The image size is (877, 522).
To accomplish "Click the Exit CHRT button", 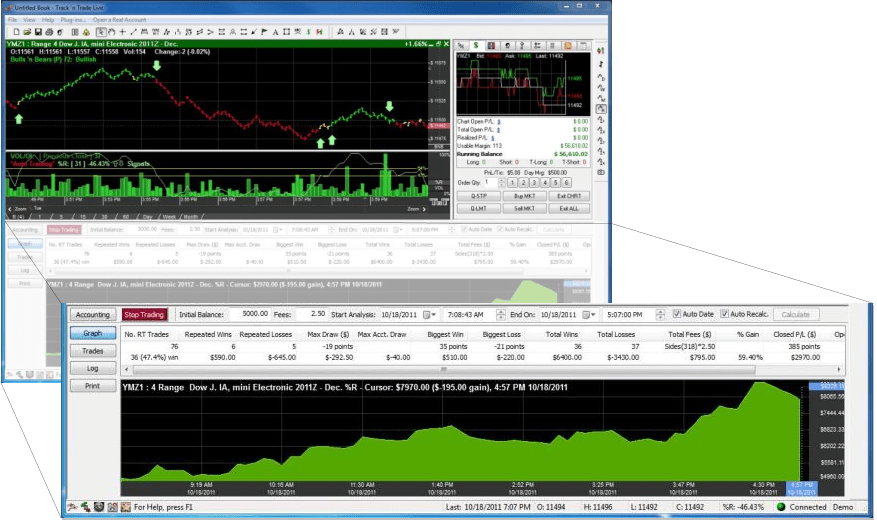I will click(569, 196).
